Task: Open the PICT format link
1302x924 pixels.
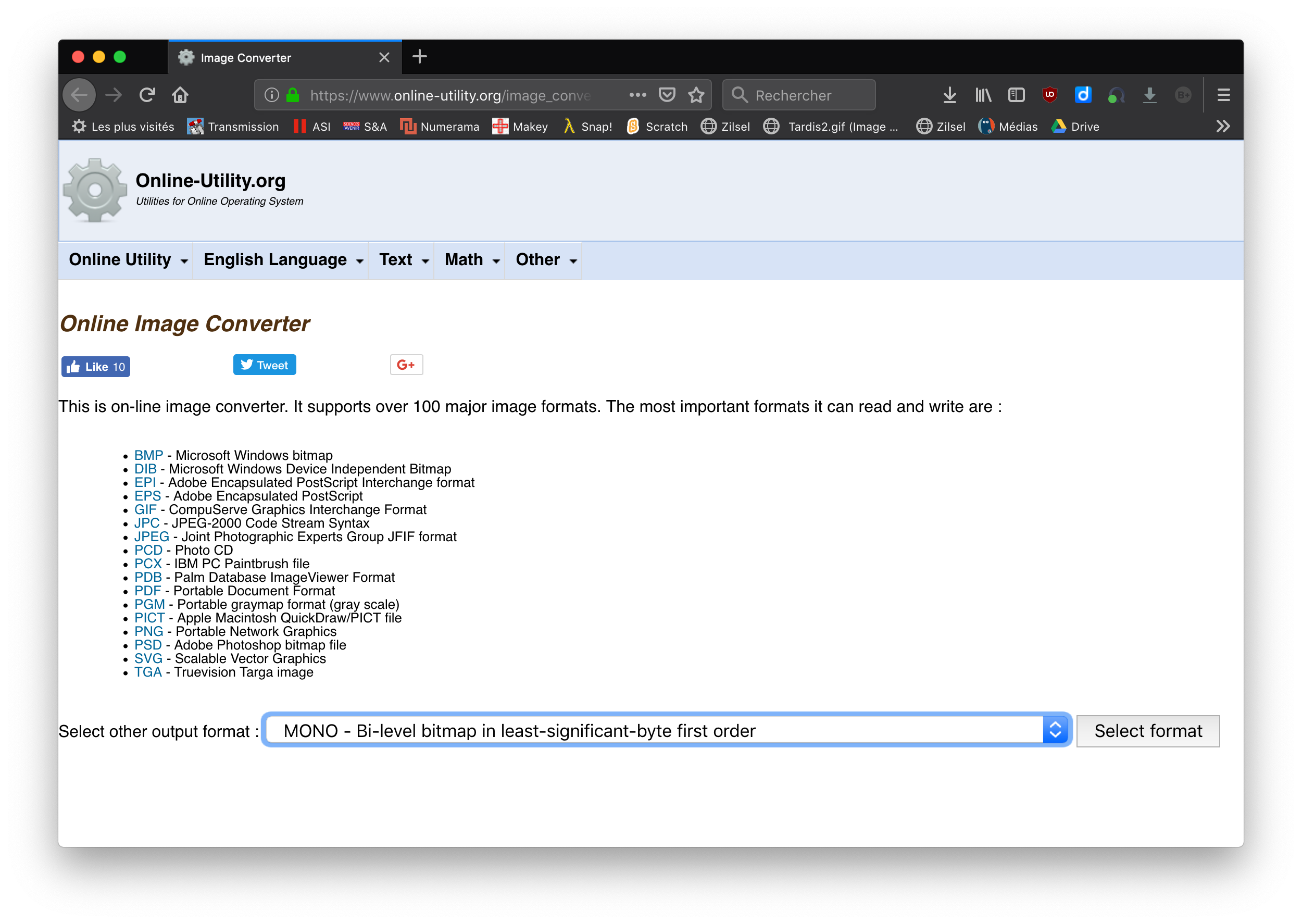Action: pyautogui.click(x=149, y=618)
